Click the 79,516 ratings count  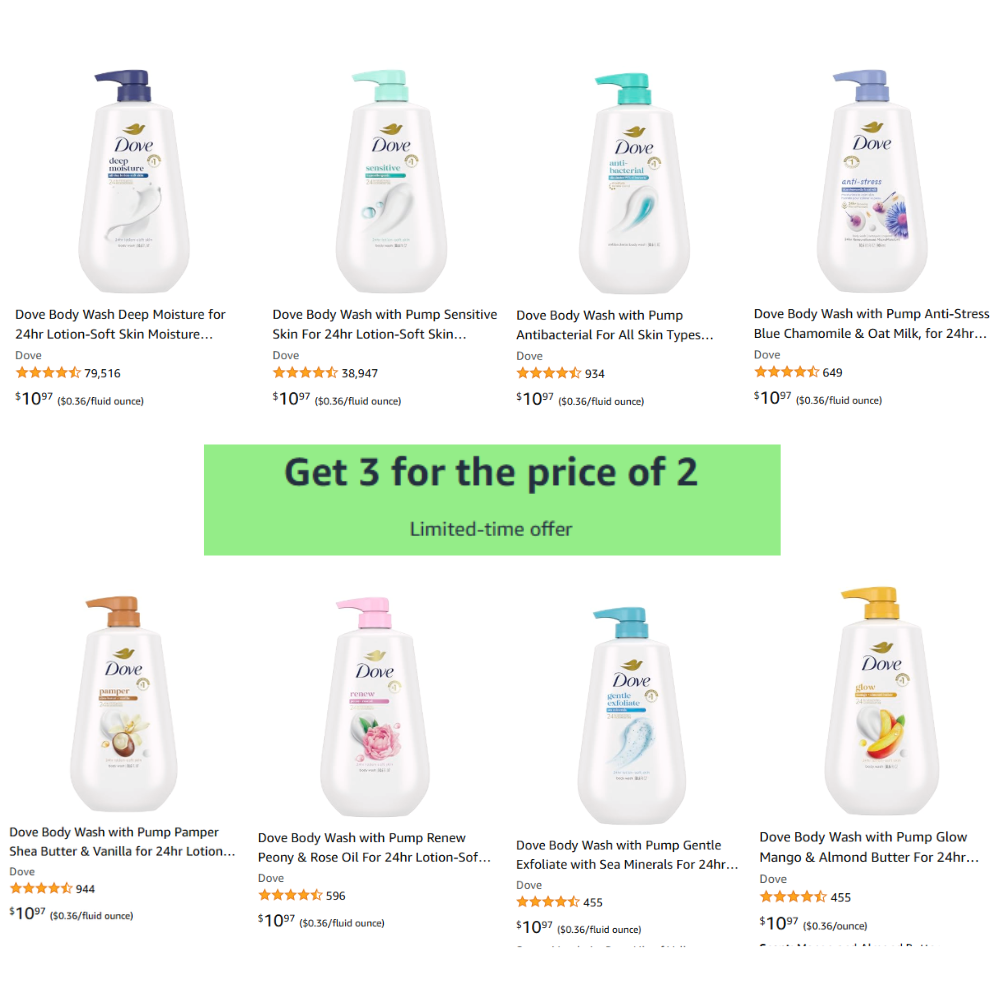(102, 373)
